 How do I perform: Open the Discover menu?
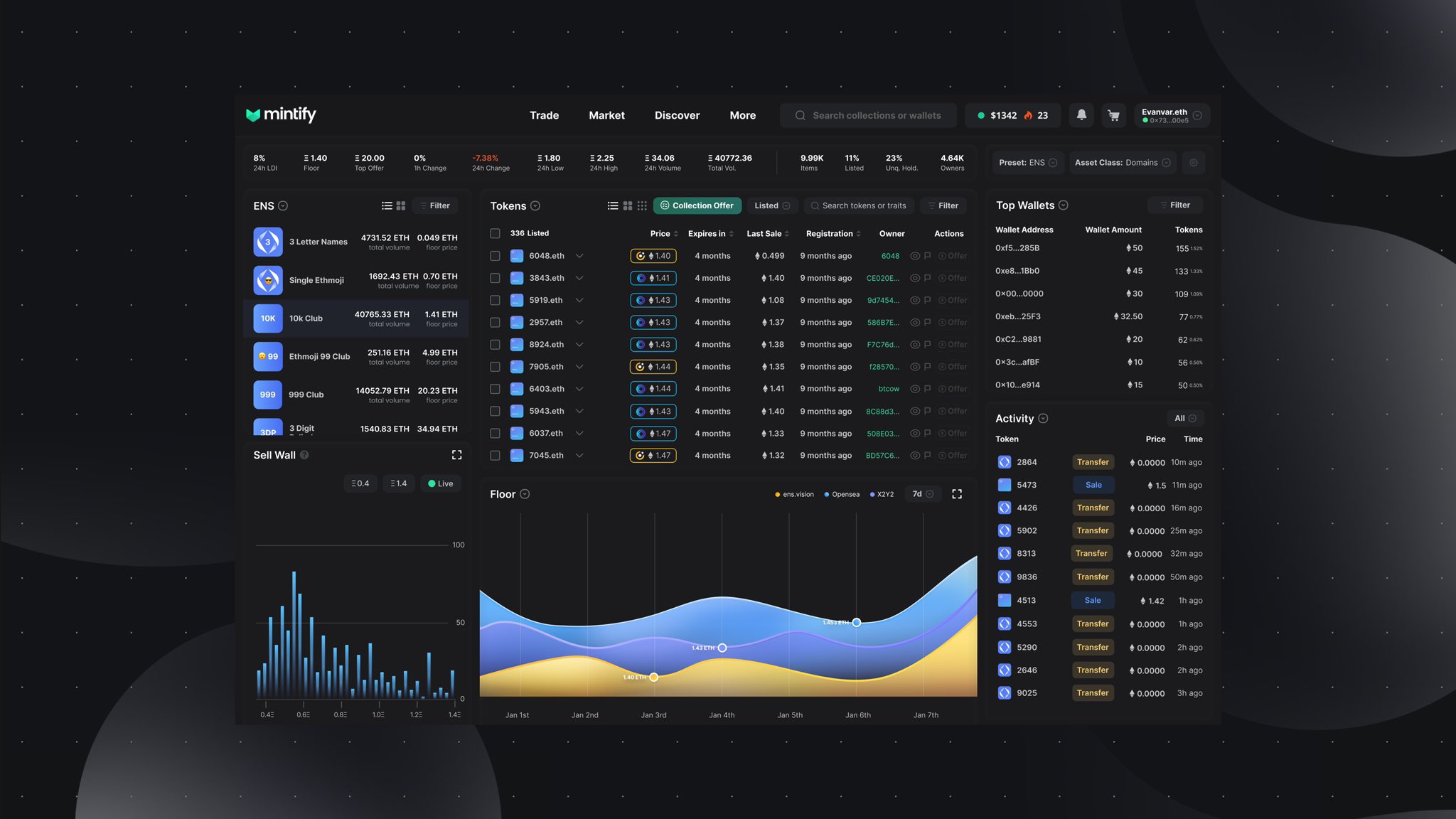click(x=677, y=115)
